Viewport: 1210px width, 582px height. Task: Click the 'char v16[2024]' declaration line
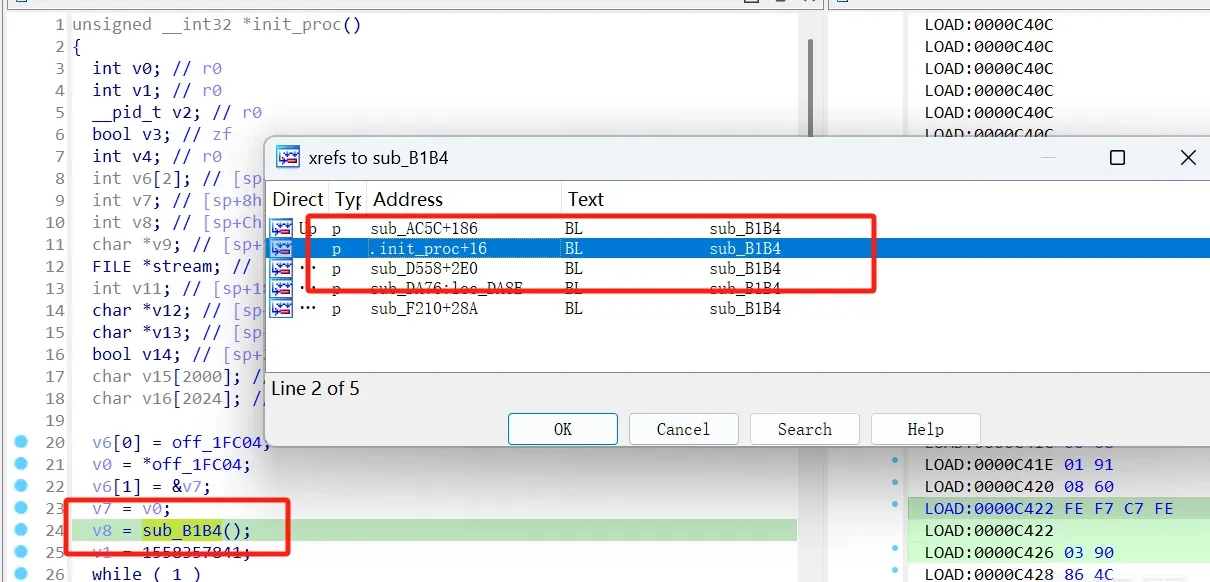click(178, 399)
